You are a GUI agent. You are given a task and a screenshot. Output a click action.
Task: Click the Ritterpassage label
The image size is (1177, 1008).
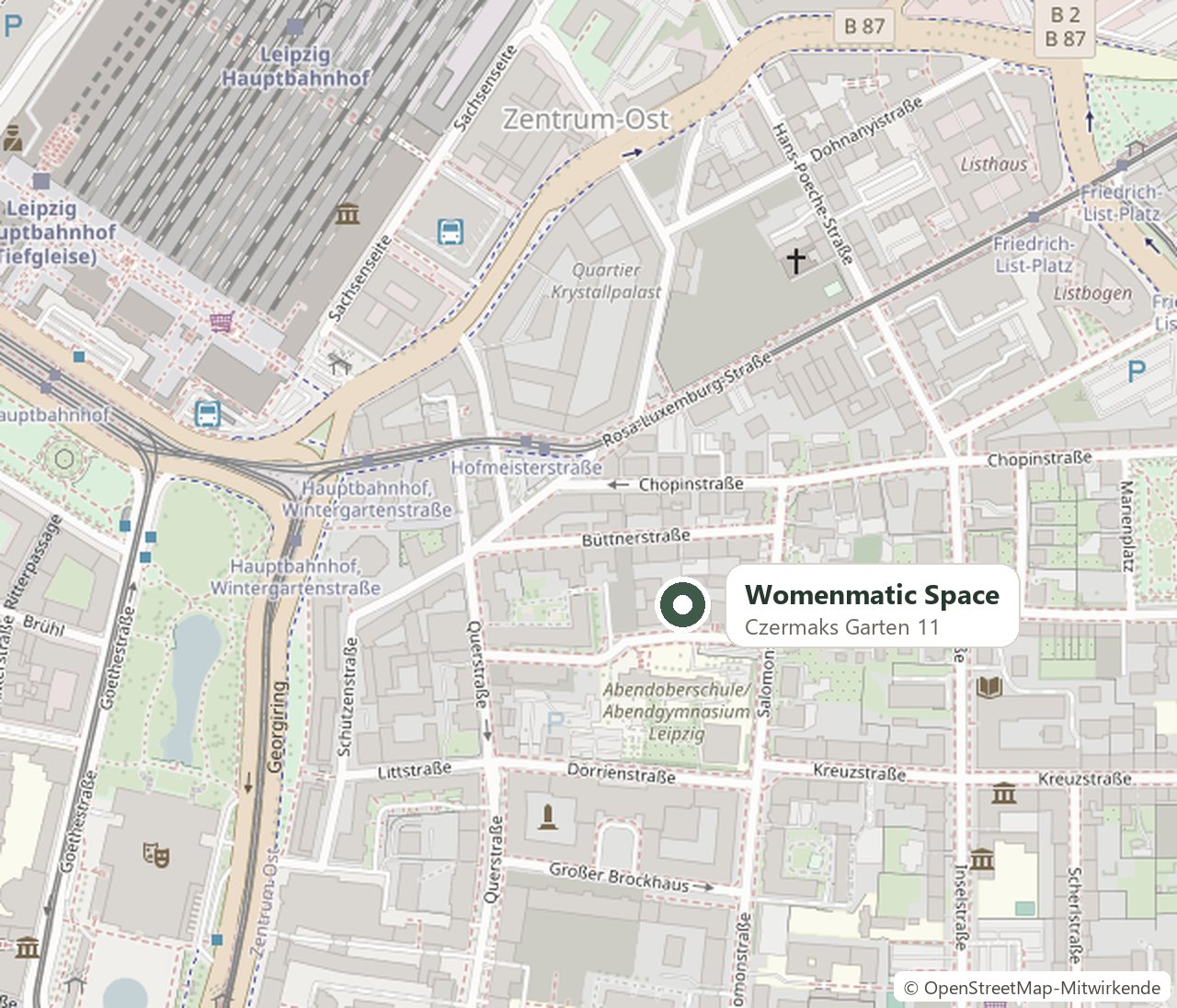(32, 561)
